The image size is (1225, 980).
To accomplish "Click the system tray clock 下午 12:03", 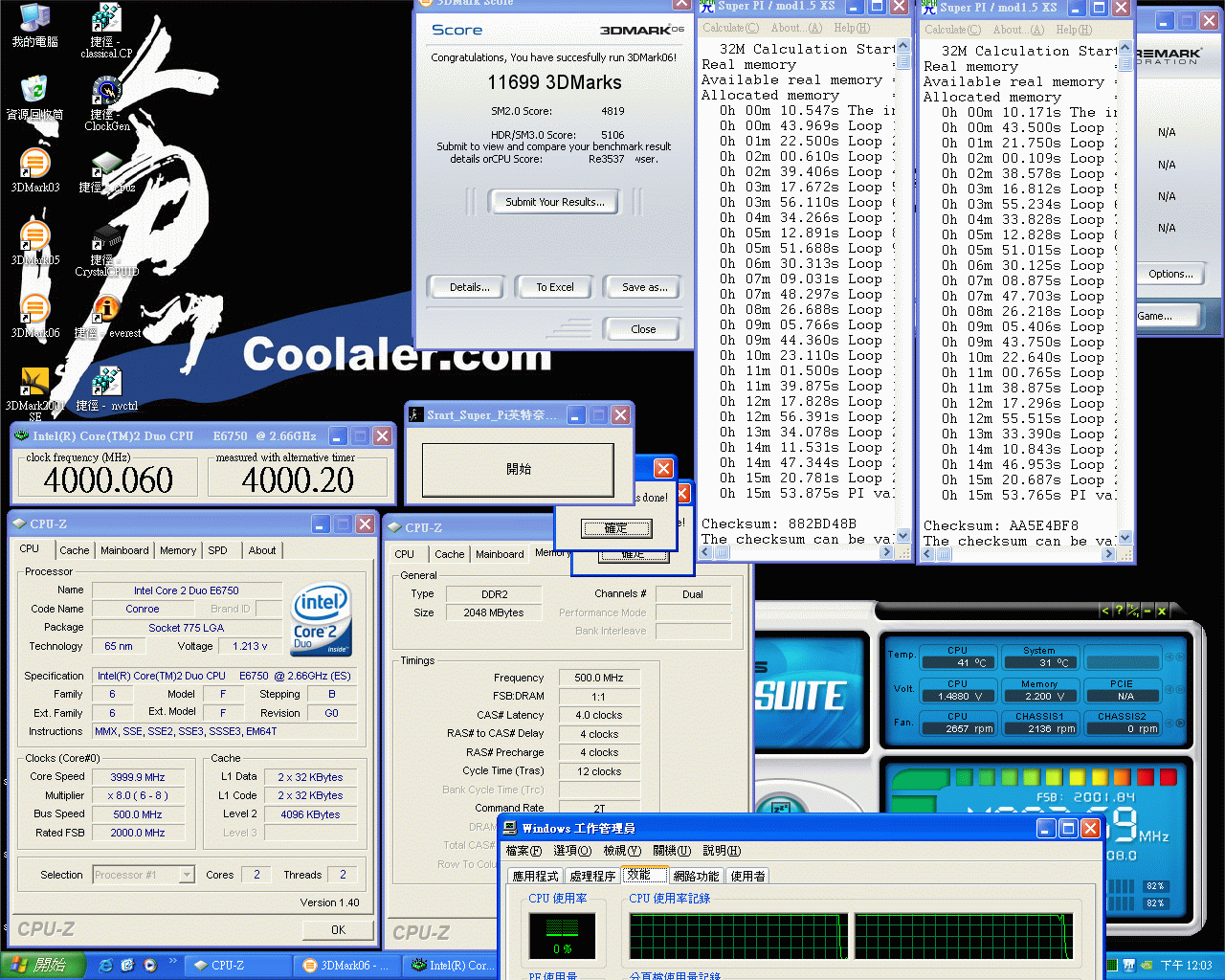I will coord(1186,966).
